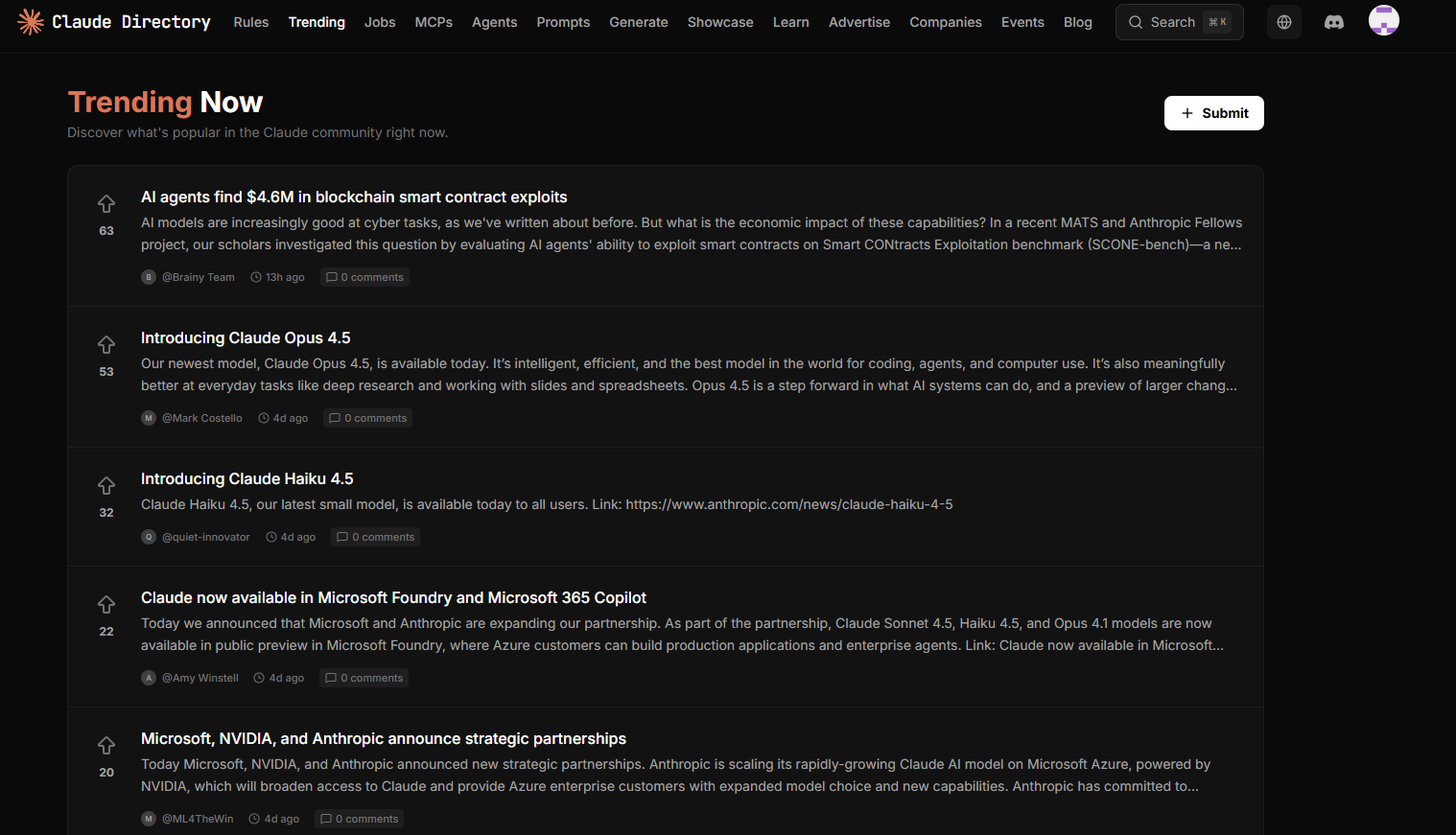Click the @Brainy Team author avatar

[x=149, y=277]
